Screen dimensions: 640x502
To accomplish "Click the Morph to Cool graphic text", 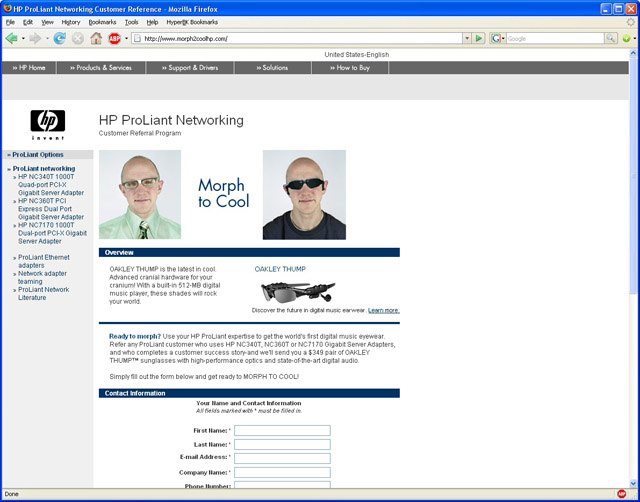I will tap(223, 193).
